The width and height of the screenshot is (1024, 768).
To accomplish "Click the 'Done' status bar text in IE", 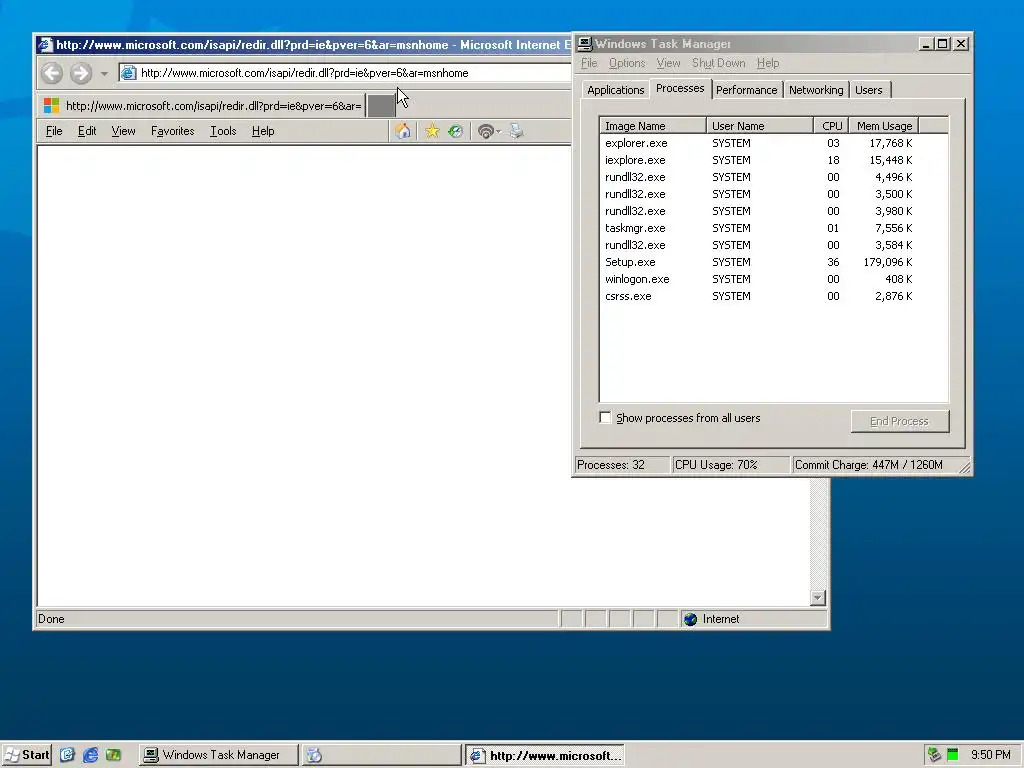I will click(x=51, y=619).
